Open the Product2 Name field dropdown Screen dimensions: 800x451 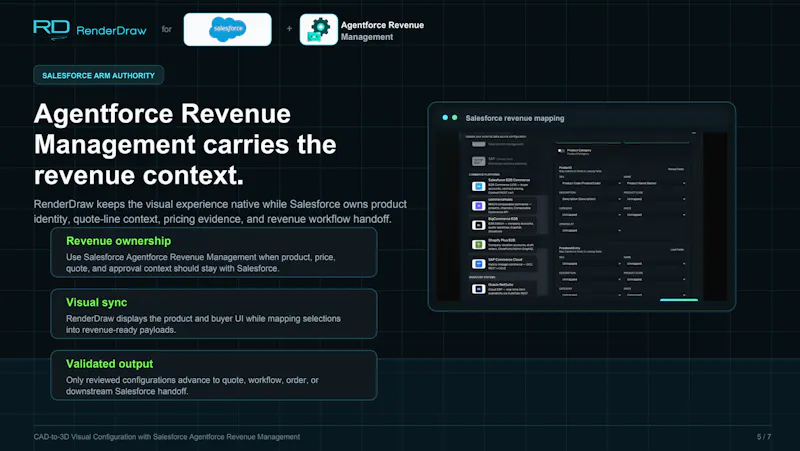click(656, 183)
